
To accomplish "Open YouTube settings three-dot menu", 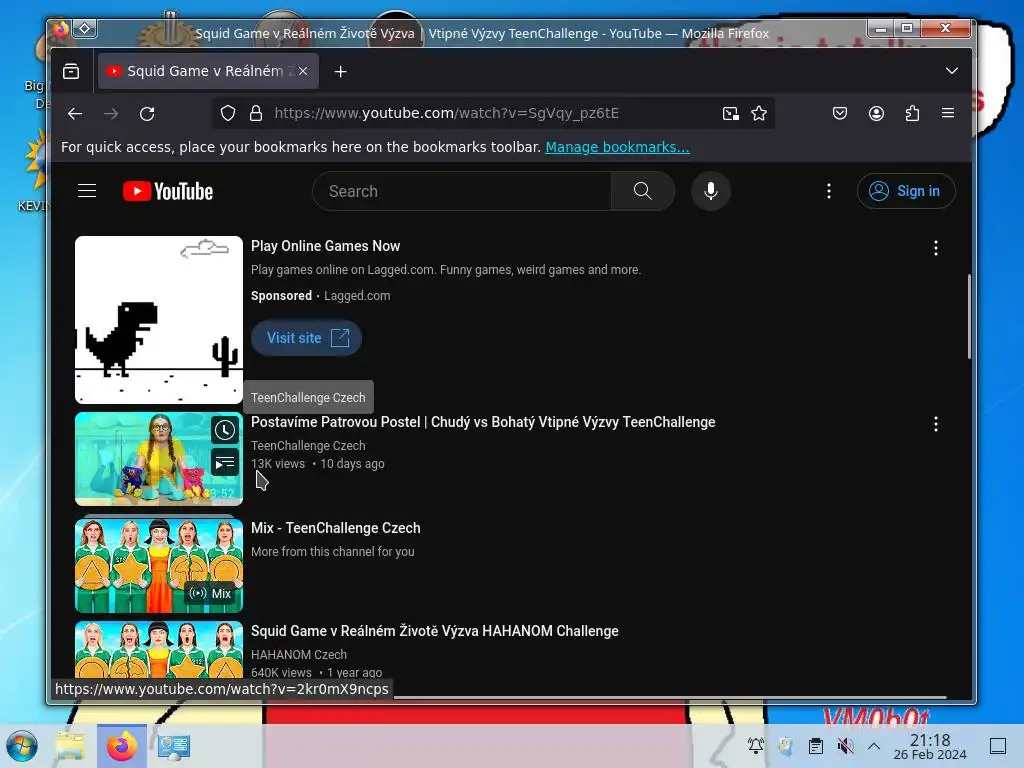I will pyautogui.click(x=829, y=191).
